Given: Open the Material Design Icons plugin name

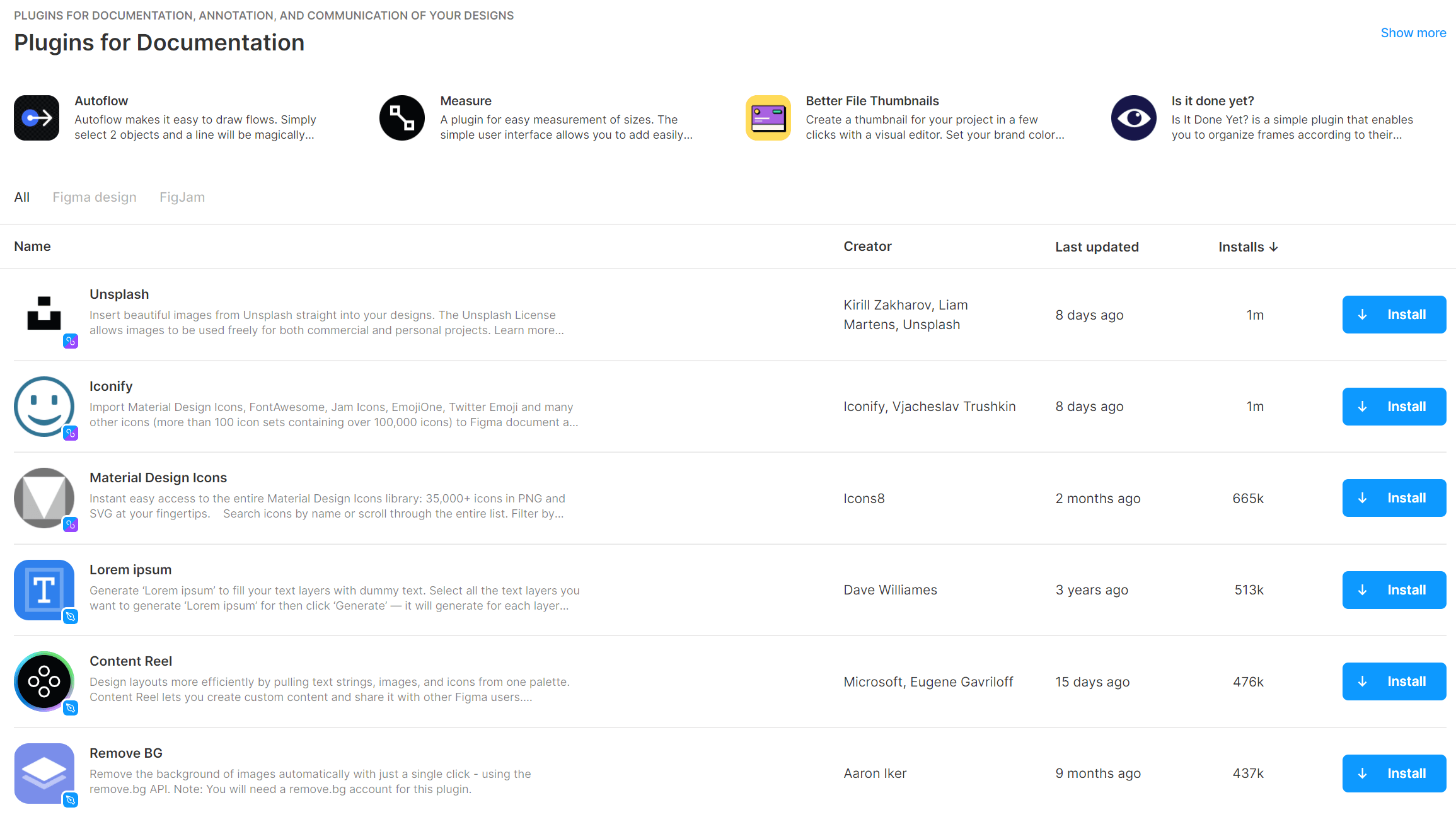Looking at the screenshot, I should (158, 478).
